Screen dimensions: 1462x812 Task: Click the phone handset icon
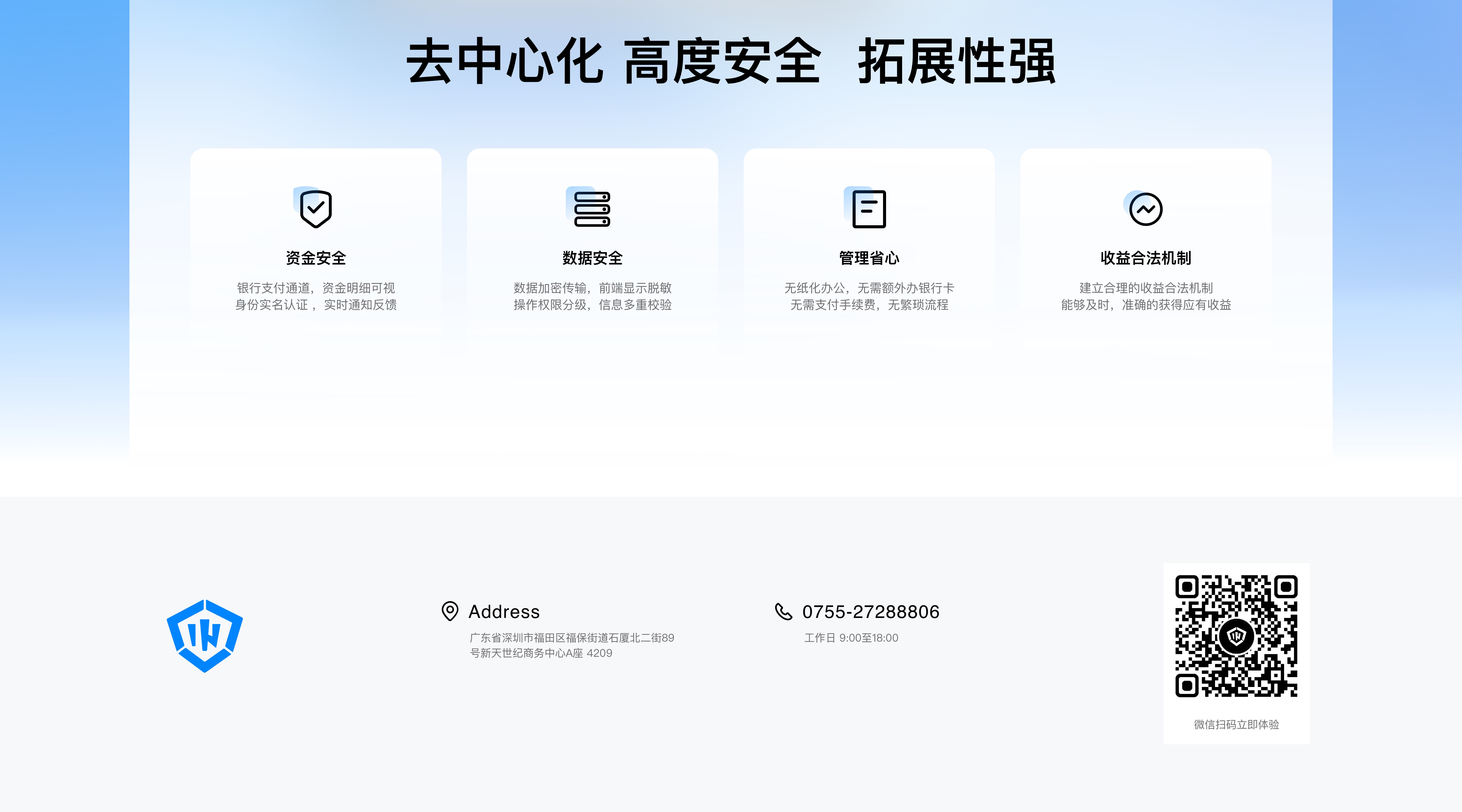click(783, 611)
